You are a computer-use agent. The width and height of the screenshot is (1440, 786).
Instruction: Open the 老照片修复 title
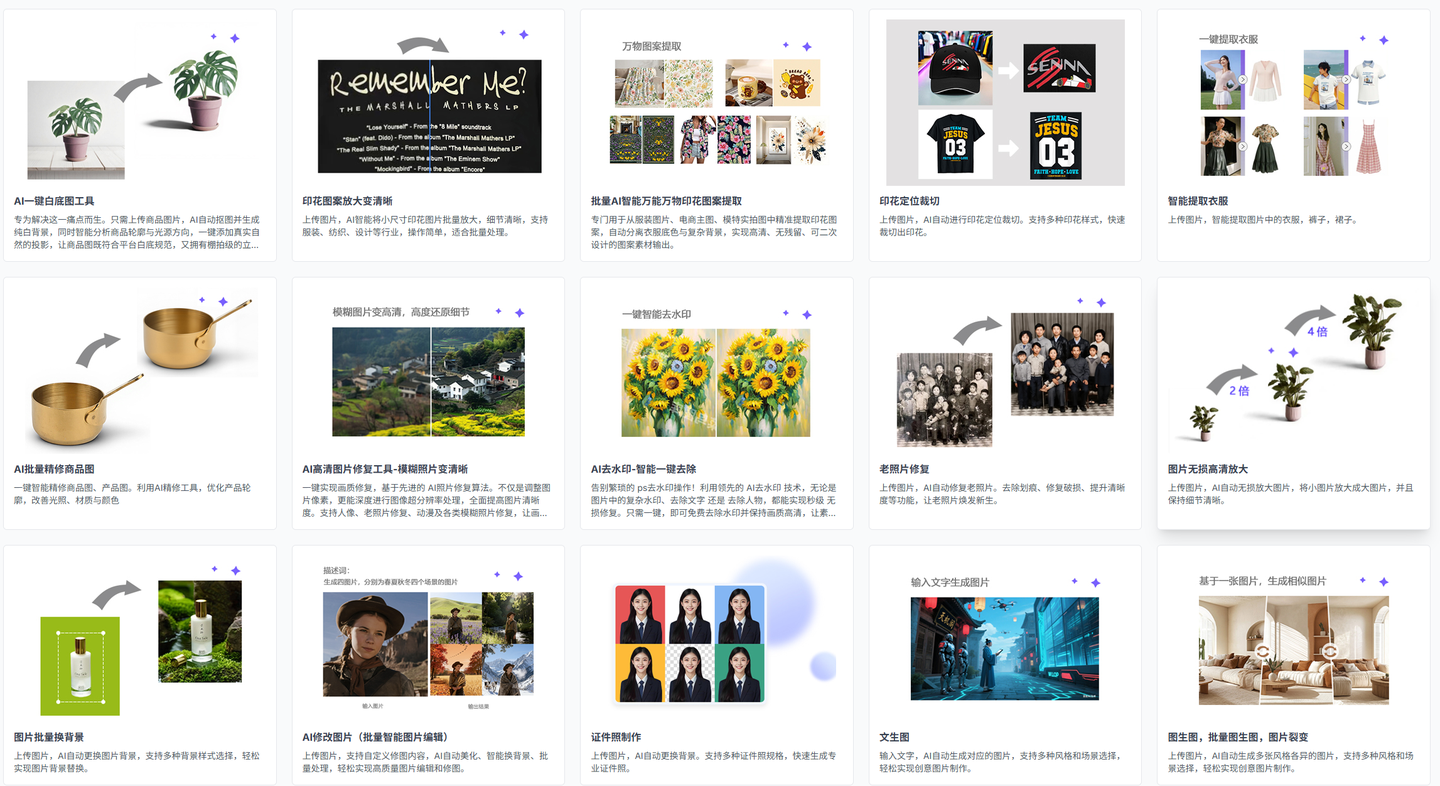(905, 469)
